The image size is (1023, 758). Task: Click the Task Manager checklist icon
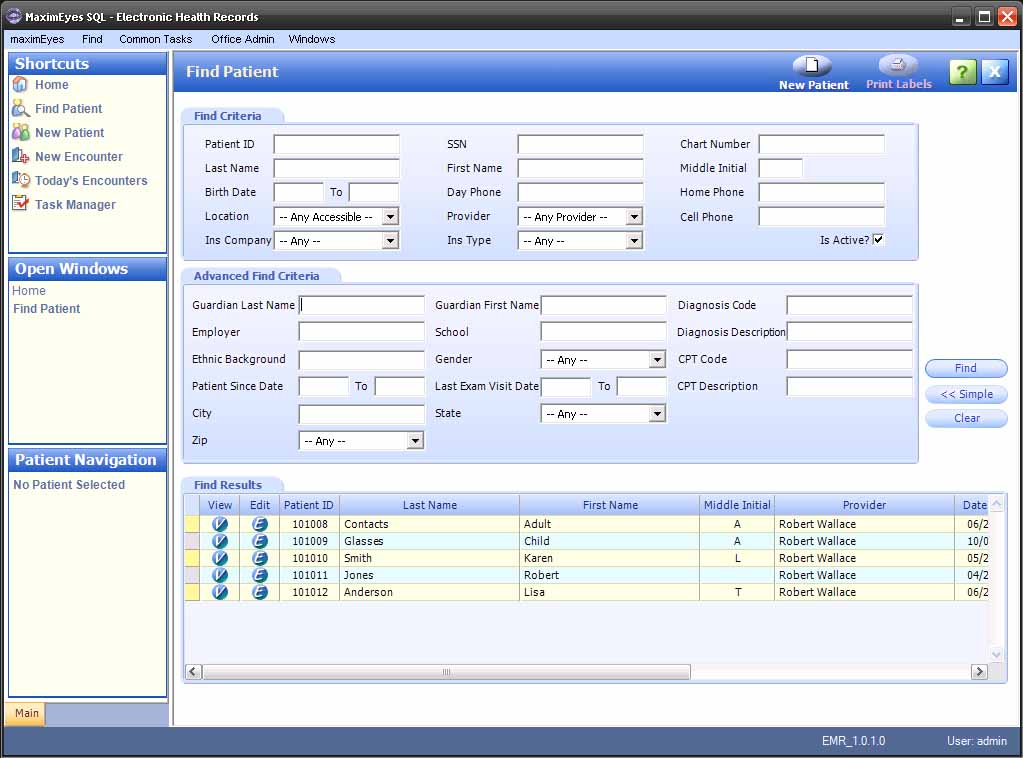(x=20, y=204)
